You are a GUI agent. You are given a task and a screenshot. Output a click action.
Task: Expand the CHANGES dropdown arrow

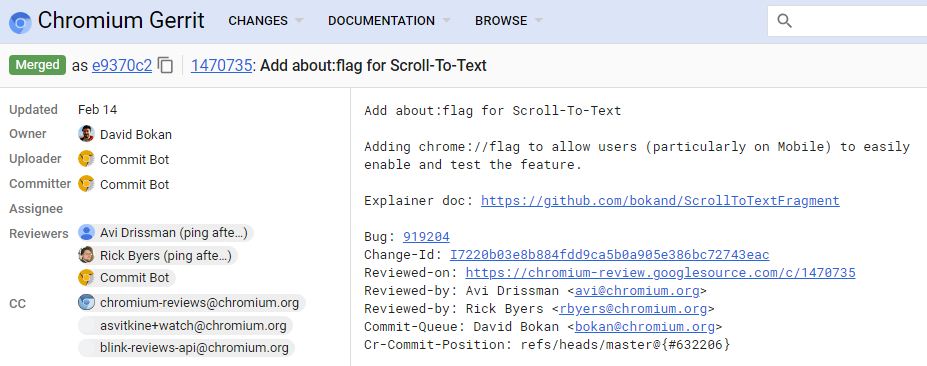pyautogui.click(x=299, y=21)
